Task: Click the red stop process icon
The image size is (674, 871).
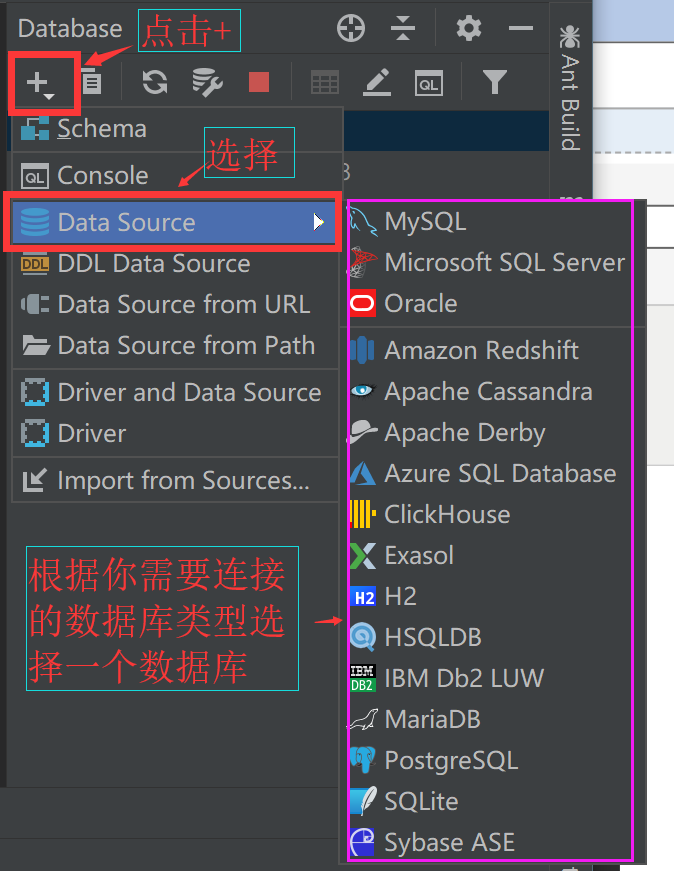Action: (x=258, y=82)
